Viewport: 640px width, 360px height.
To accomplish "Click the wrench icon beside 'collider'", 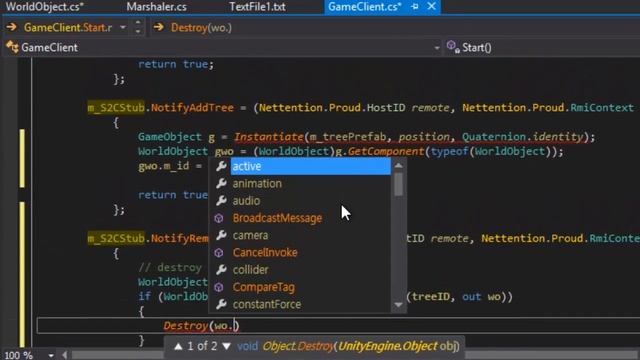I will (221, 269).
